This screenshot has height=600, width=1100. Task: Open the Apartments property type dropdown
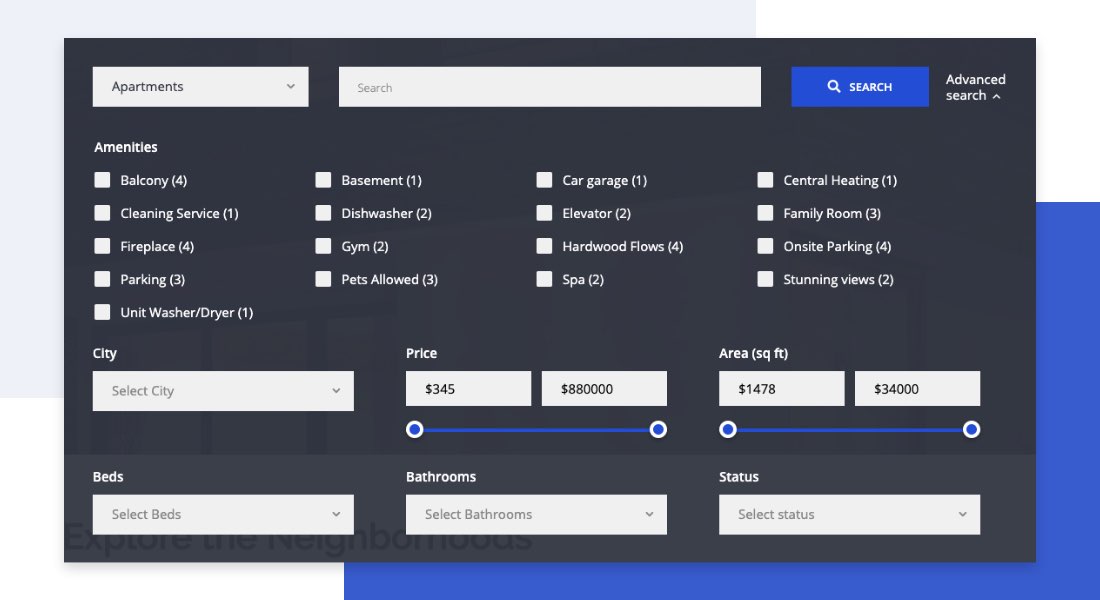(x=200, y=86)
